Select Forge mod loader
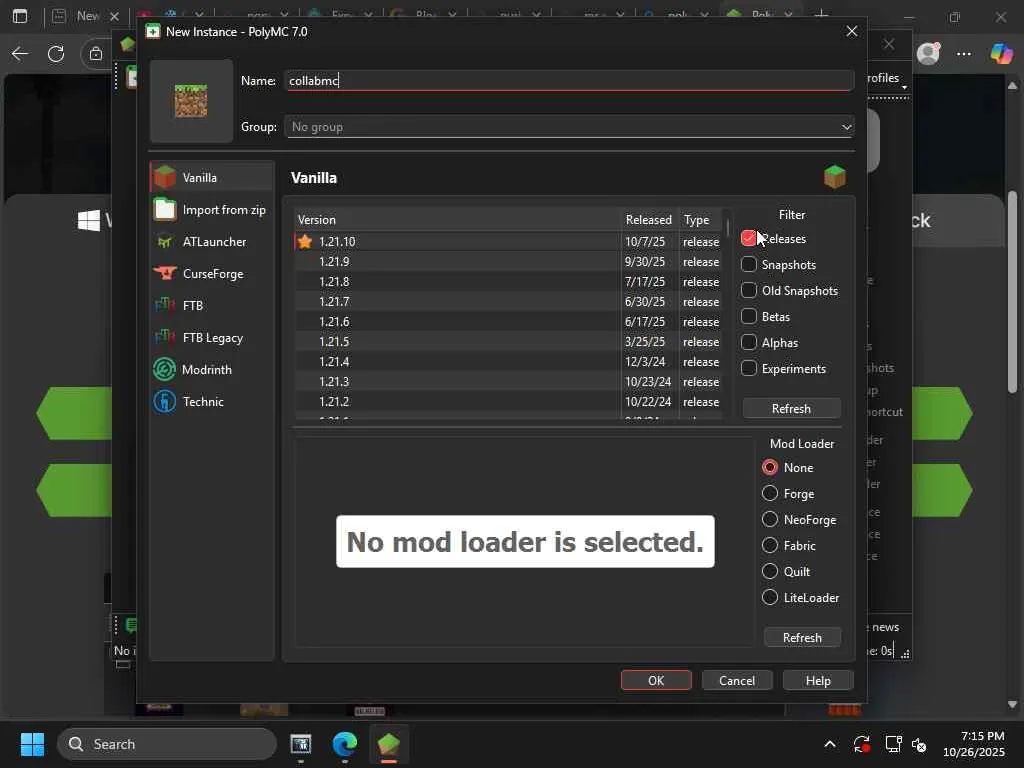This screenshot has width=1024, height=768. pyautogui.click(x=771, y=493)
